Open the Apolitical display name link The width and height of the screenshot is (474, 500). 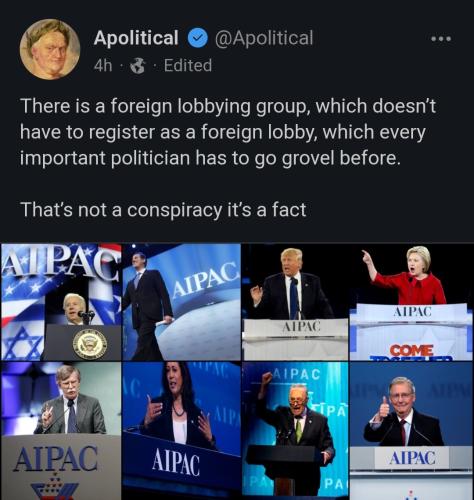point(136,38)
